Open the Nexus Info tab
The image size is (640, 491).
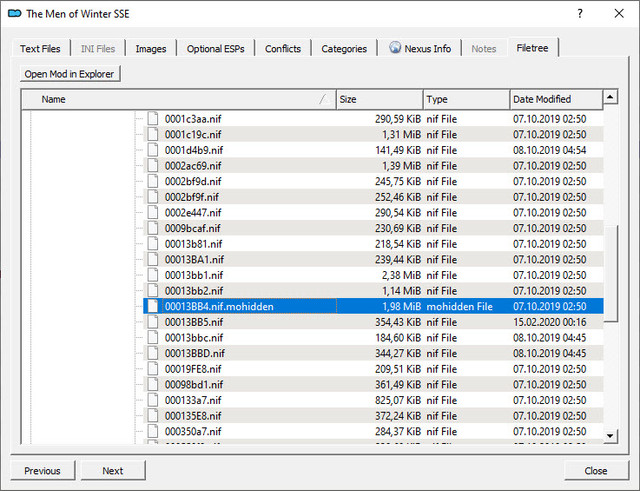(x=420, y=49)
